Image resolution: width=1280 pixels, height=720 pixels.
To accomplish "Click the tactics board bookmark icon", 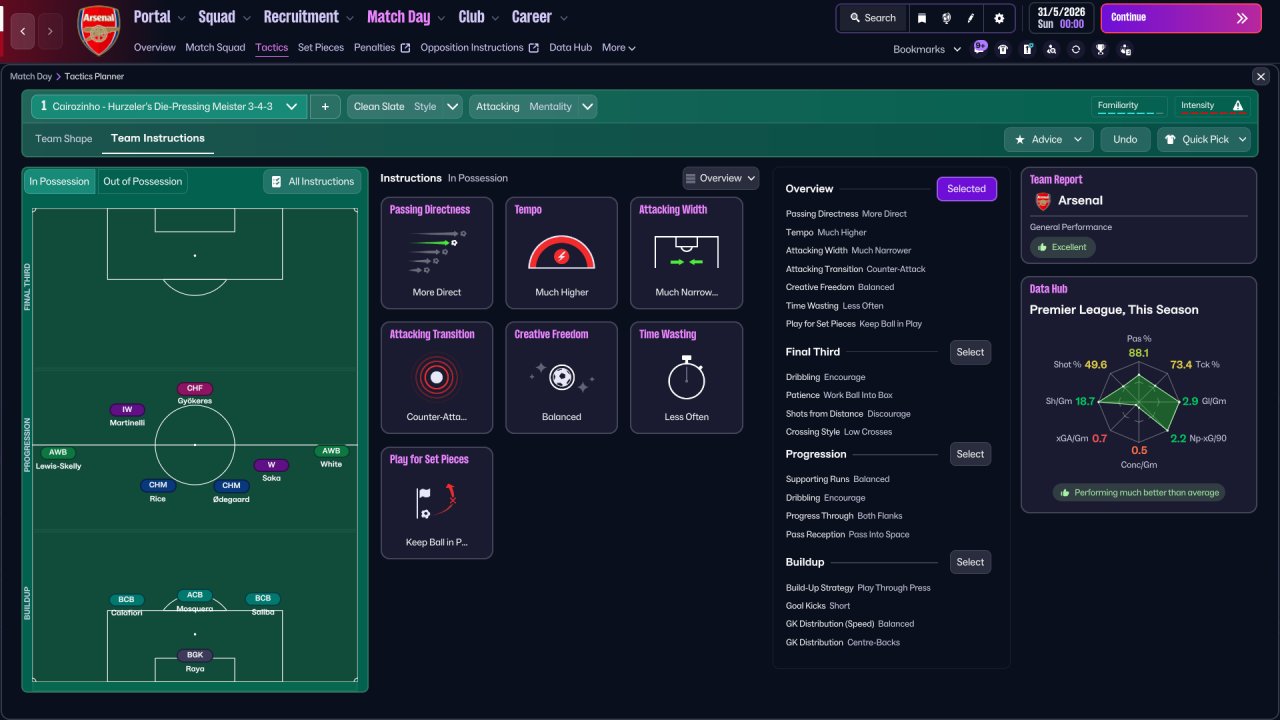I will click(x=1027, y=49).
